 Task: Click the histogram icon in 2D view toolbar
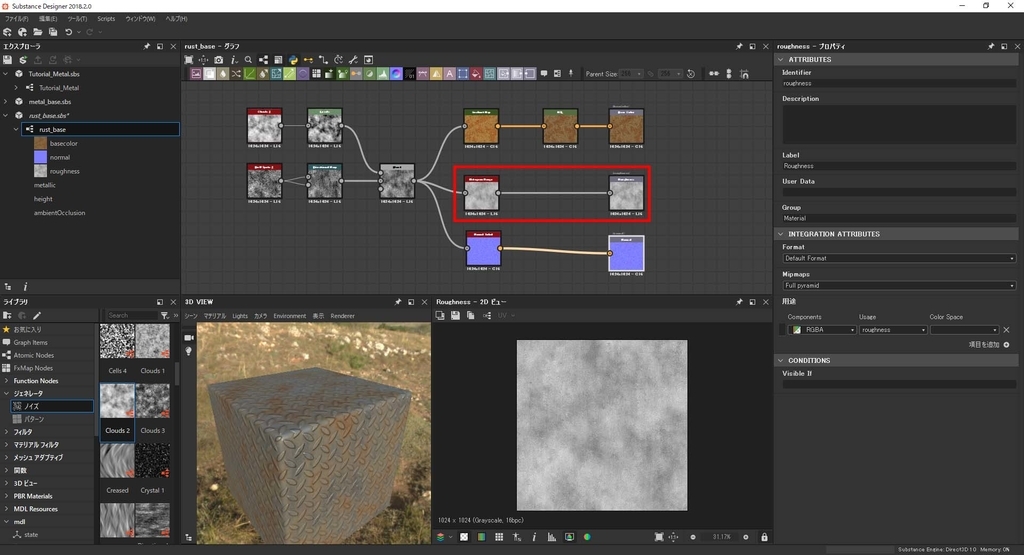[550, 537]
